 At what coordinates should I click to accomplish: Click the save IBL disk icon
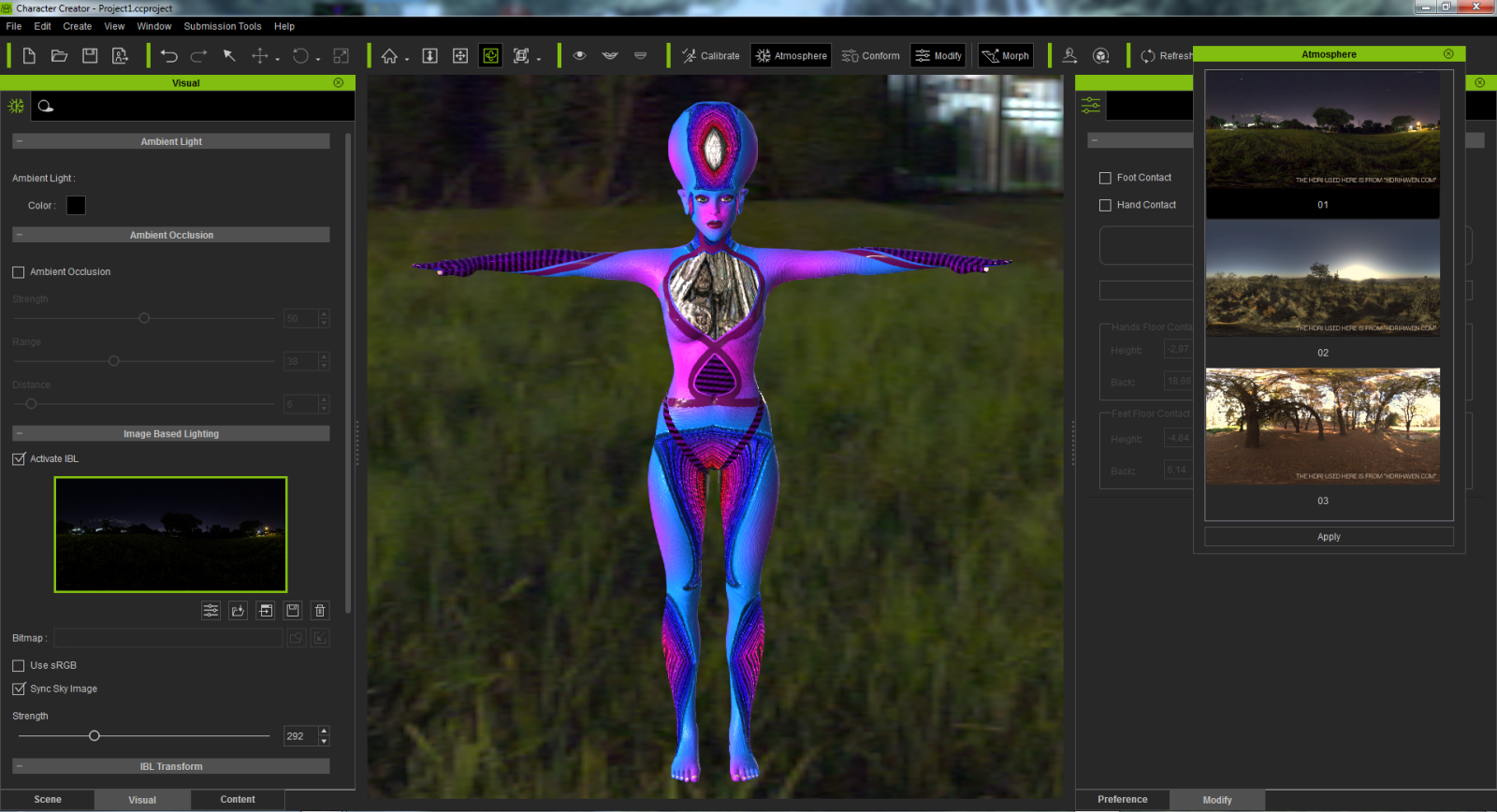pyautogui.click(x=293, y=611)
